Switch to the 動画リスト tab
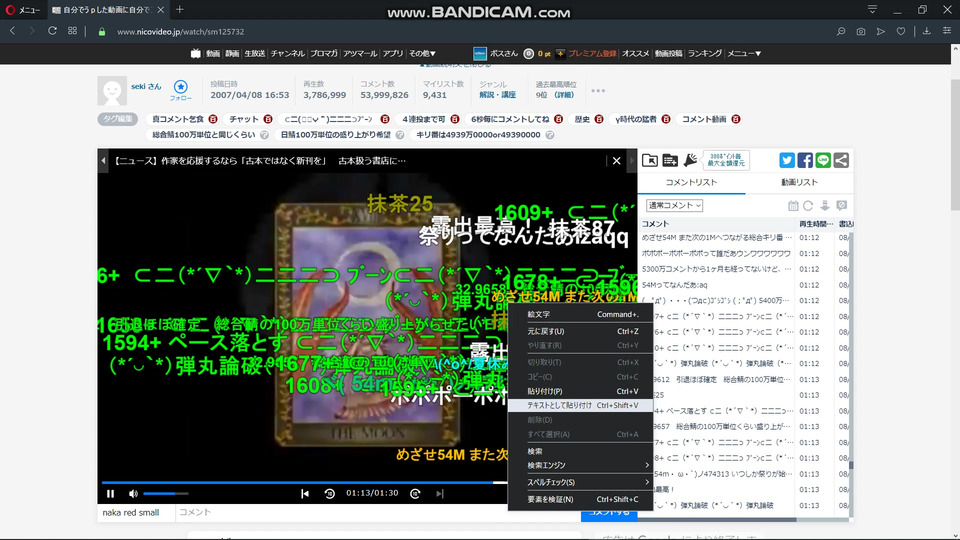This screenshot has width=960, height=540. pyautogui.click(x=799, y=182)
